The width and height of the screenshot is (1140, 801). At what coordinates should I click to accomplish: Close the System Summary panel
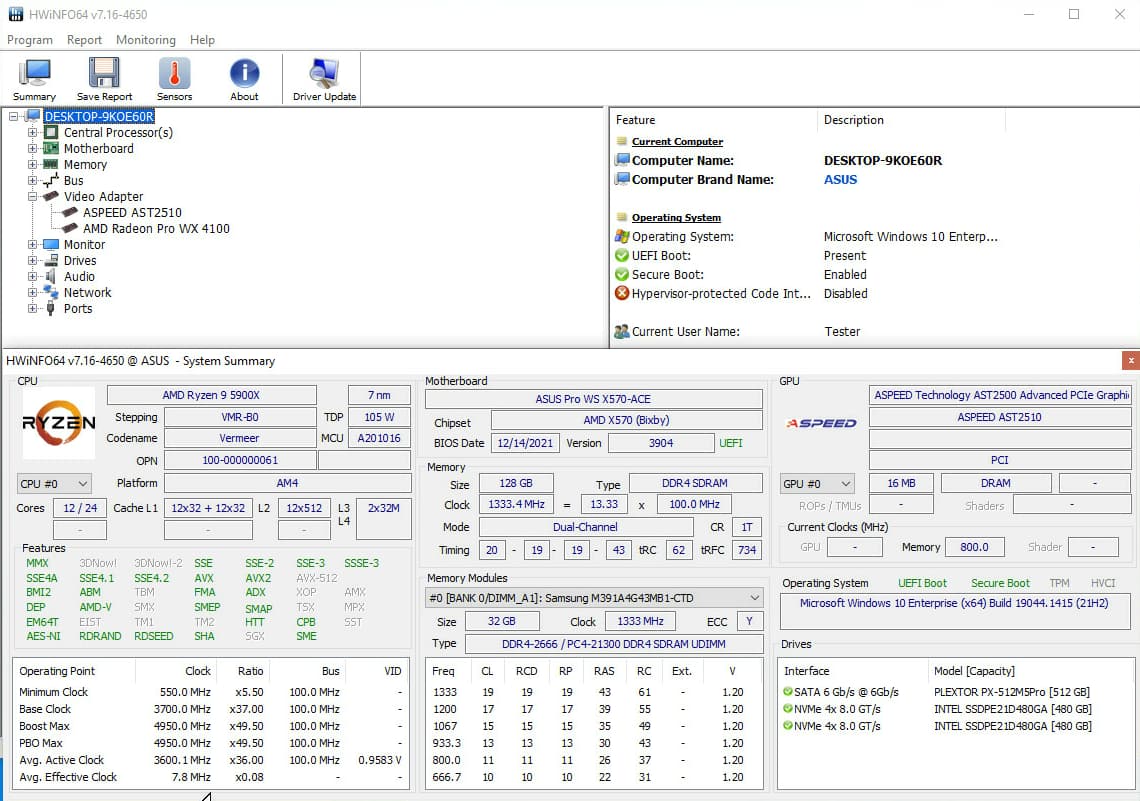click(1130, 360)
